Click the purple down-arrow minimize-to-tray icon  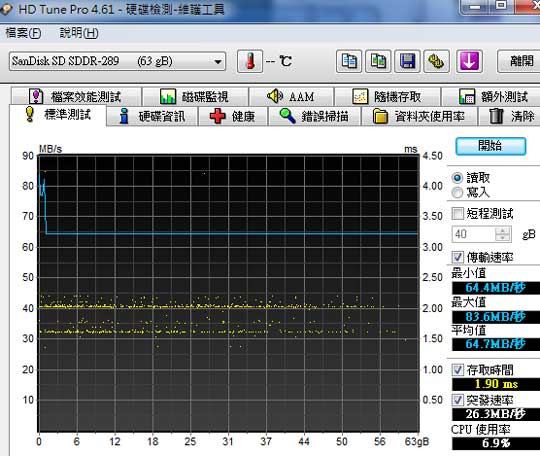point(469,61)
